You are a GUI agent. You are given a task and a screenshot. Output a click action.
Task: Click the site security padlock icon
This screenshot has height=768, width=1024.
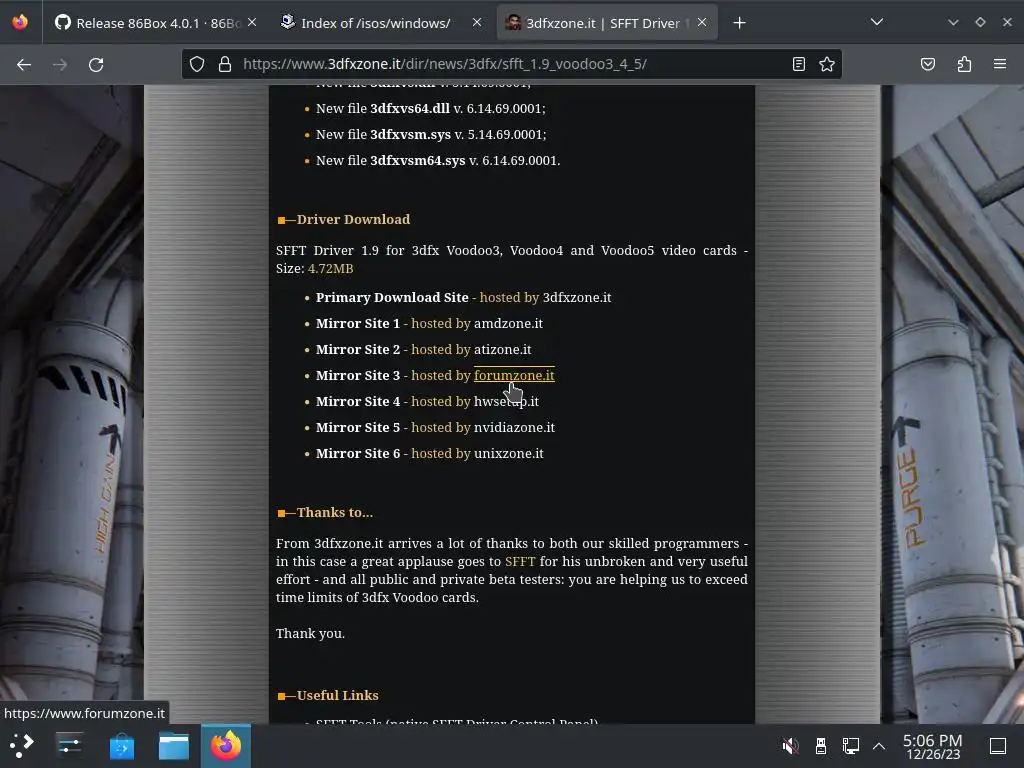click(x=225, y=64)
